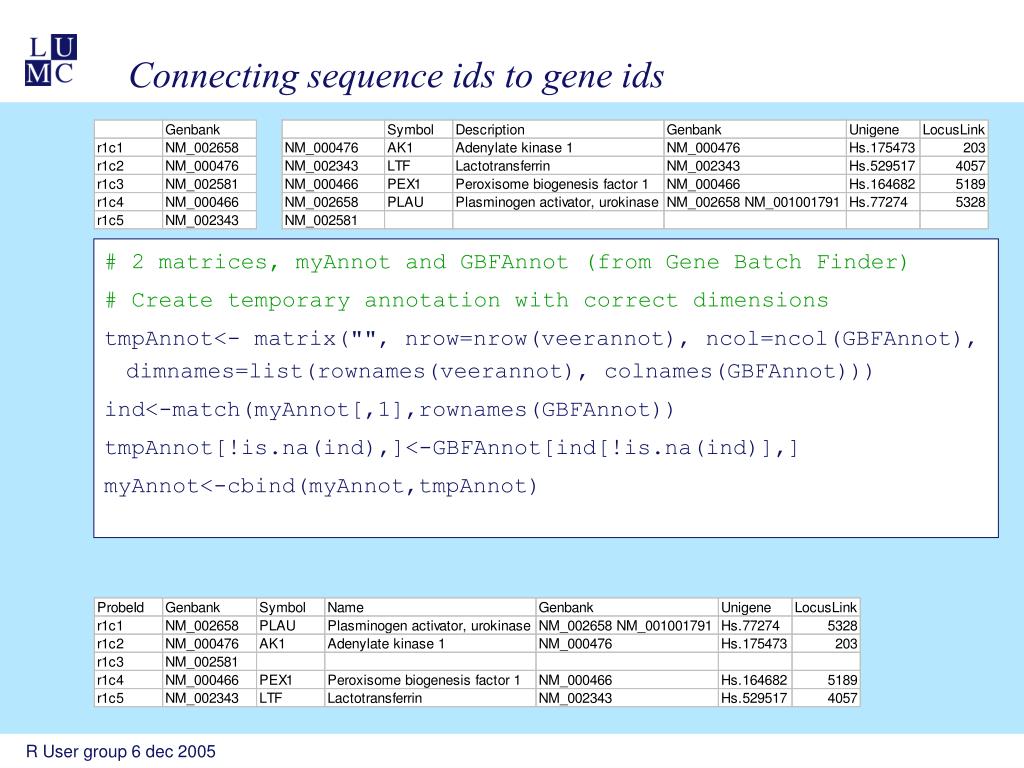Viewport: 1024px width, 768px height.
Task: Select 'Adenylate kinase 1' in the top table
Action: pyautogui.click(x=514, y=147)
